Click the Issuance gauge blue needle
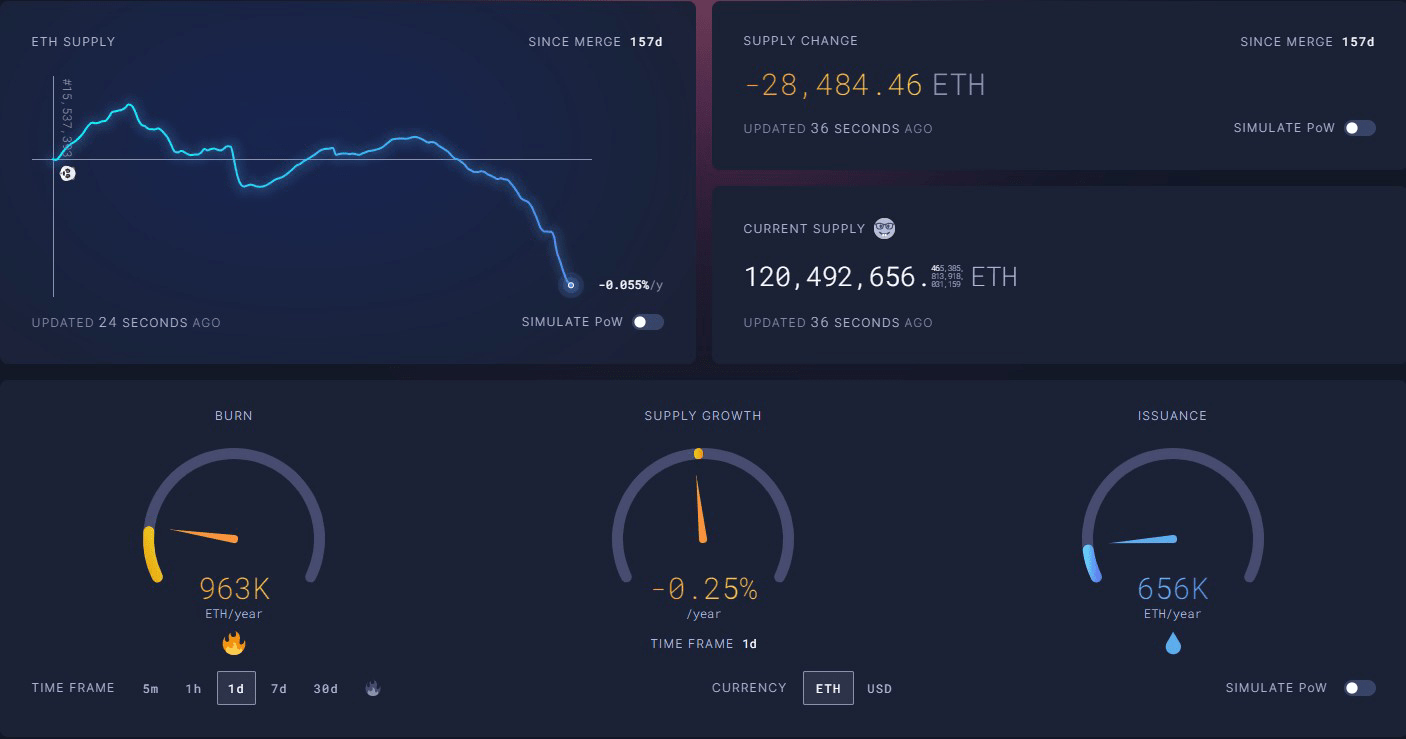1406x739 pixels. click(x=1143, y=540)
